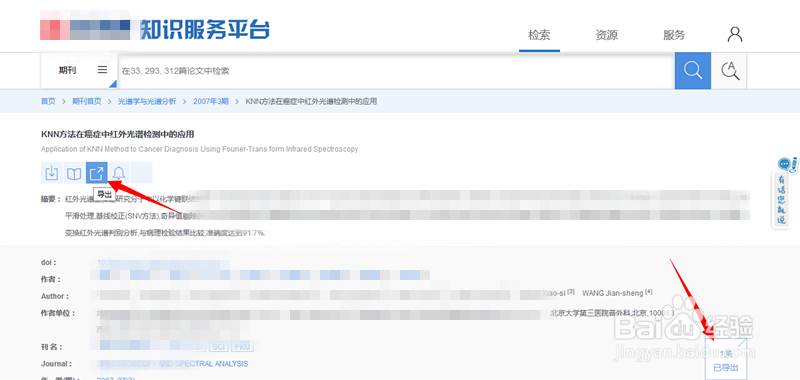The width and height of the screenshot is (800, 380).
Task: Click the export (导出) icon
Action: (96, 173)
